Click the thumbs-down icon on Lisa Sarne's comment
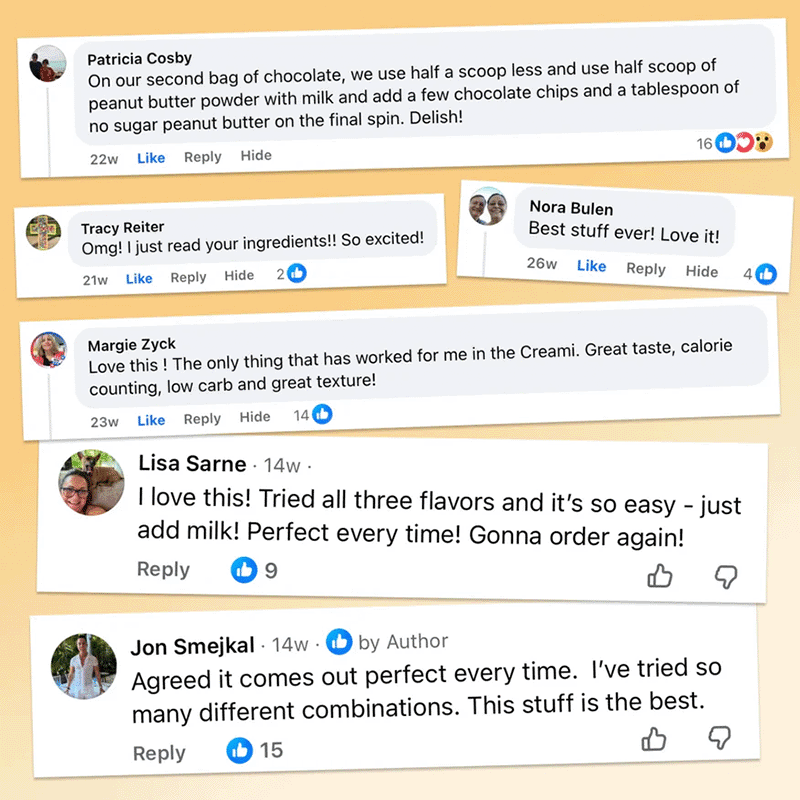This screenshot has height=800, width=800. click(726, 575)
